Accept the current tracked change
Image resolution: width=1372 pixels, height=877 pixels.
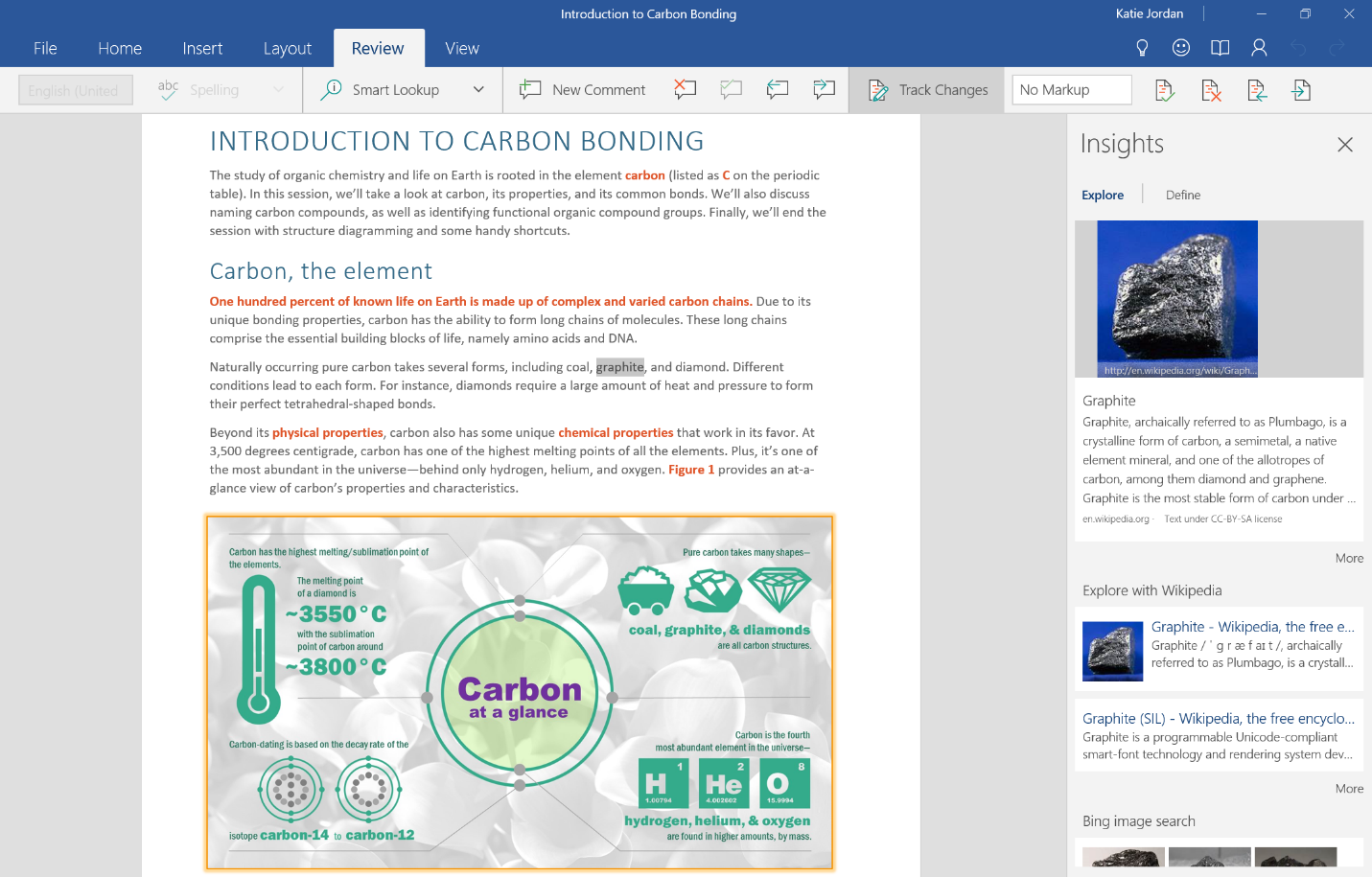1164,89
